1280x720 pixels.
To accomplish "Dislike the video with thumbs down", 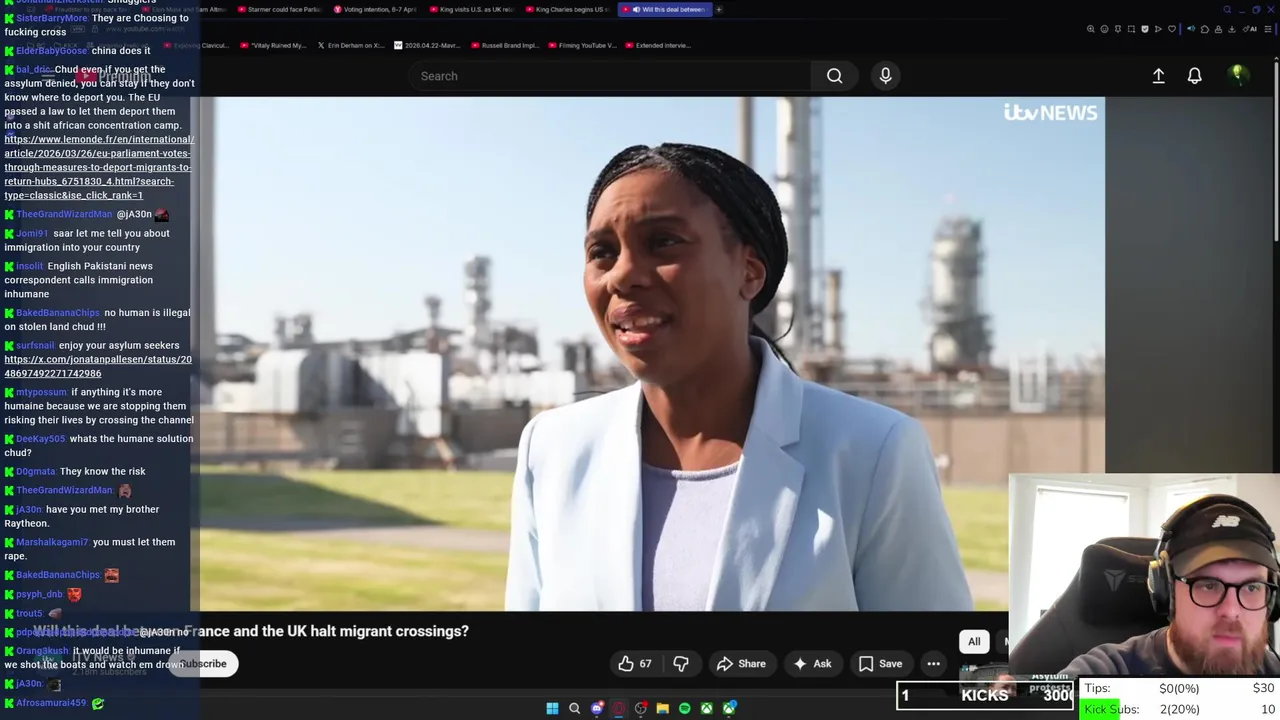I will click(x=681, y=664).
